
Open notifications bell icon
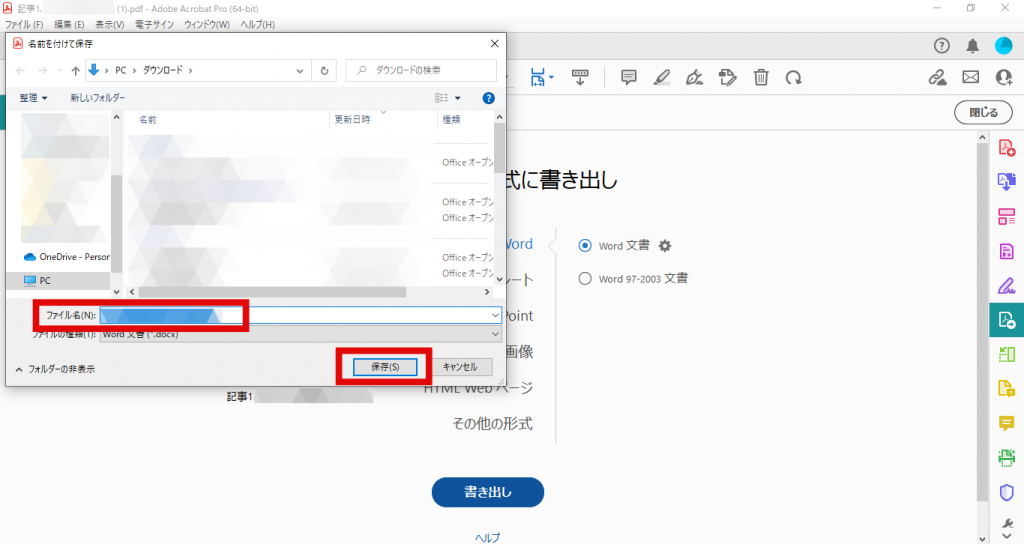[972, 46]
